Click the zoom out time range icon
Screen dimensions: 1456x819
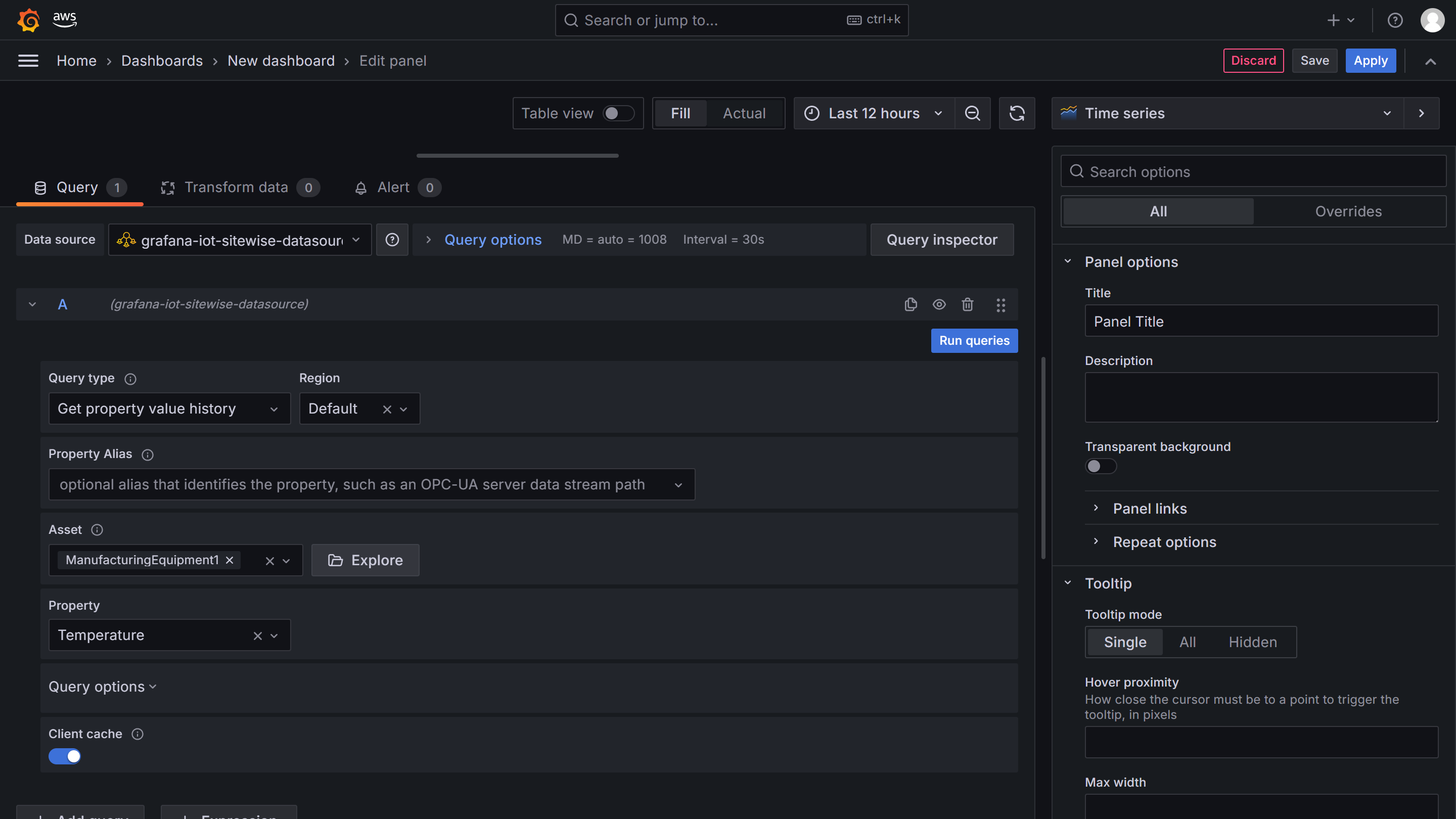[972, 113]
